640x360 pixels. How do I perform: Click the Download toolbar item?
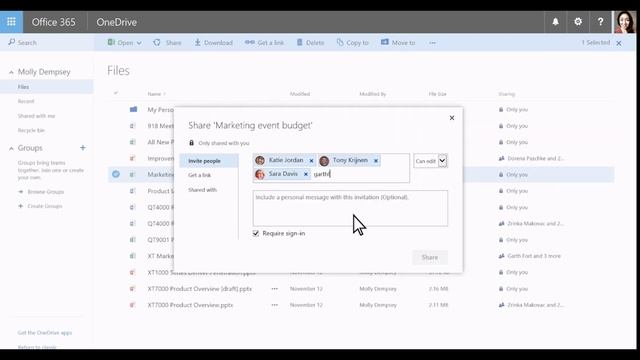[213, 42]
